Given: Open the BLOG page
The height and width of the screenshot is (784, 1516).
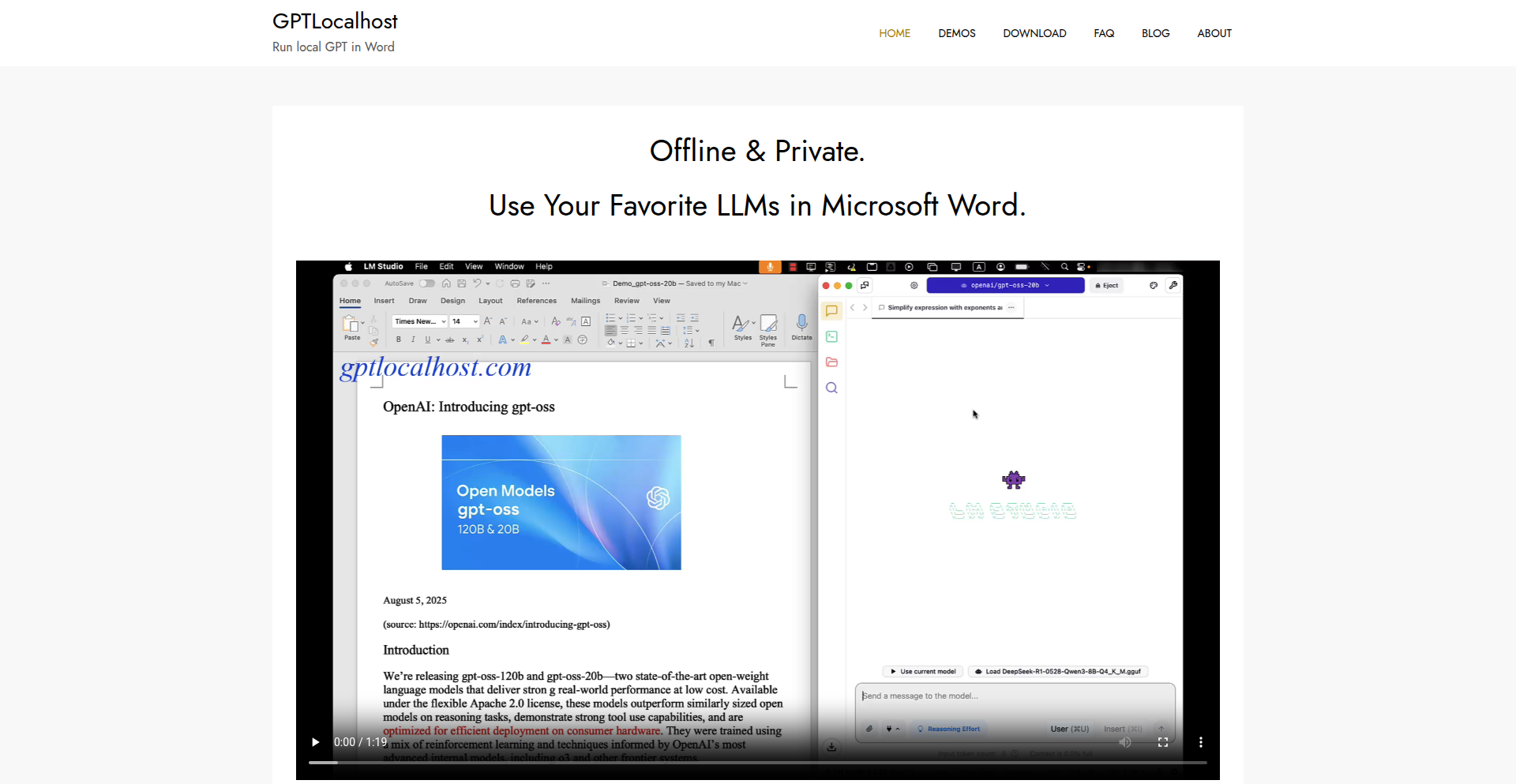Looking at the screenshot, I should (x=1155, y=33).
